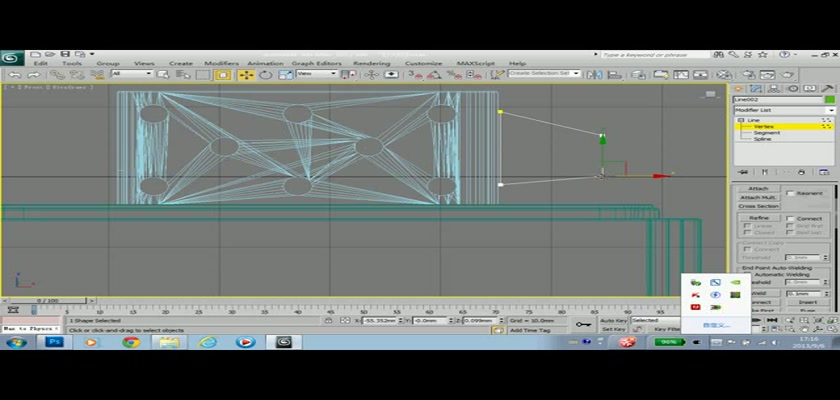
Task: Tick the Connect checkbox beside Refine
Action: [790, 218]
